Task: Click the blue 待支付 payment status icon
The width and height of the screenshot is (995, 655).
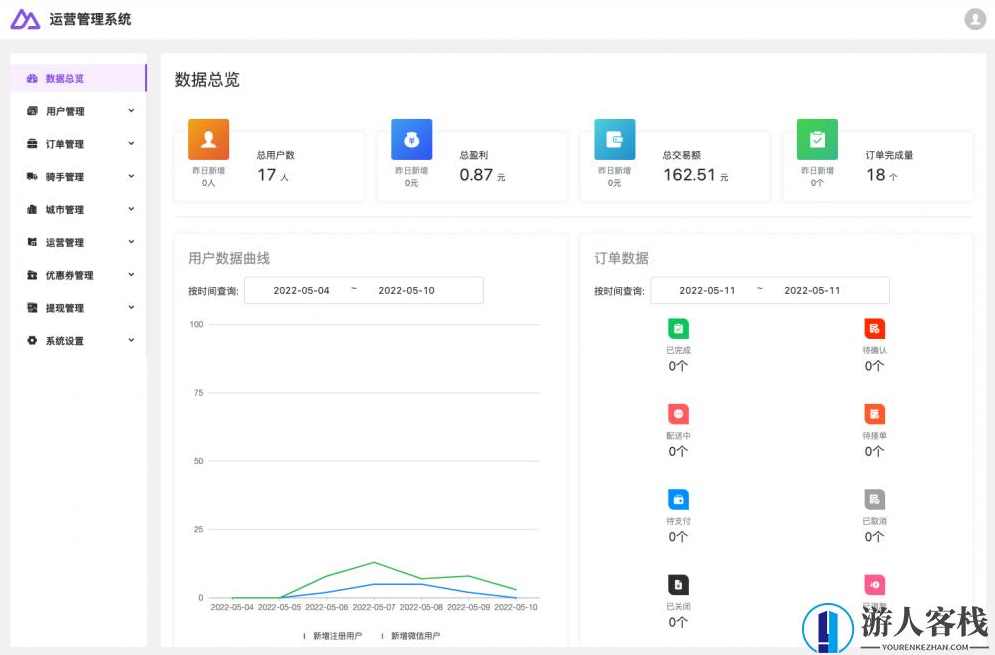Action: pyautogui.click(x=678, y=498)
